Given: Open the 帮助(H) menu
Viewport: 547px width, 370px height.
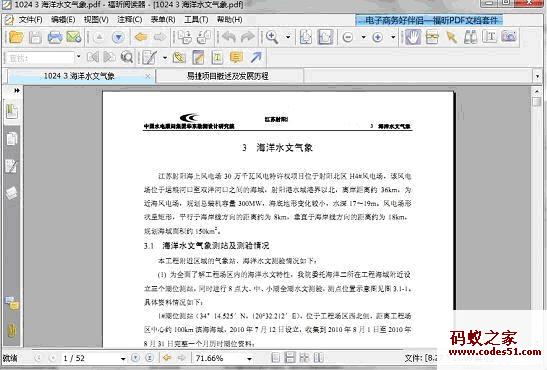Looking at the screenshot, I should 230,20.
